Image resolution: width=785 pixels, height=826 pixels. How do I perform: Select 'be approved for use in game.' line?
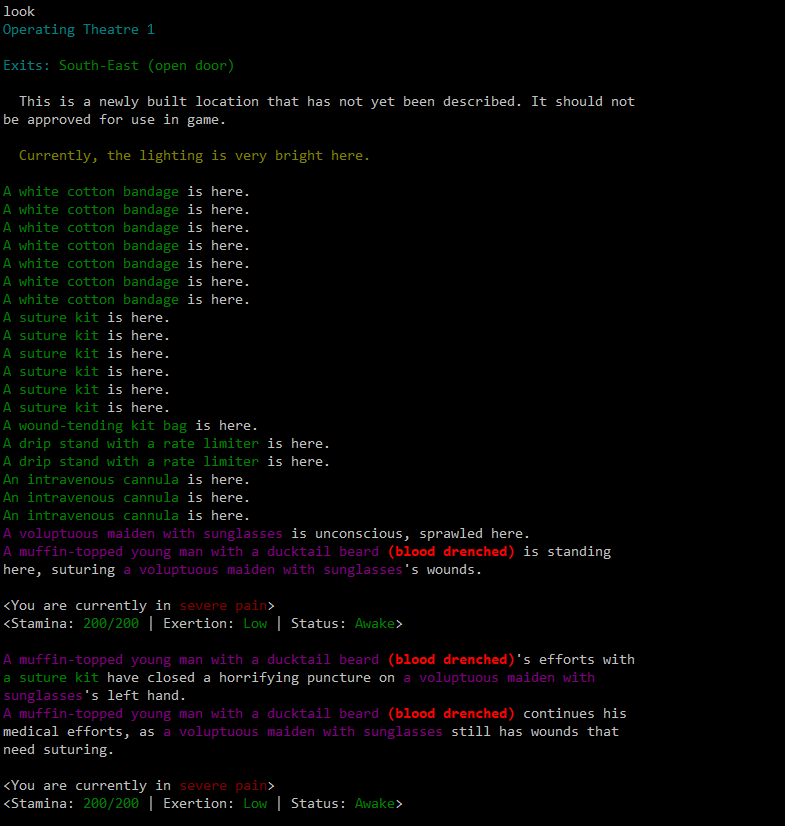coord(114,120)
